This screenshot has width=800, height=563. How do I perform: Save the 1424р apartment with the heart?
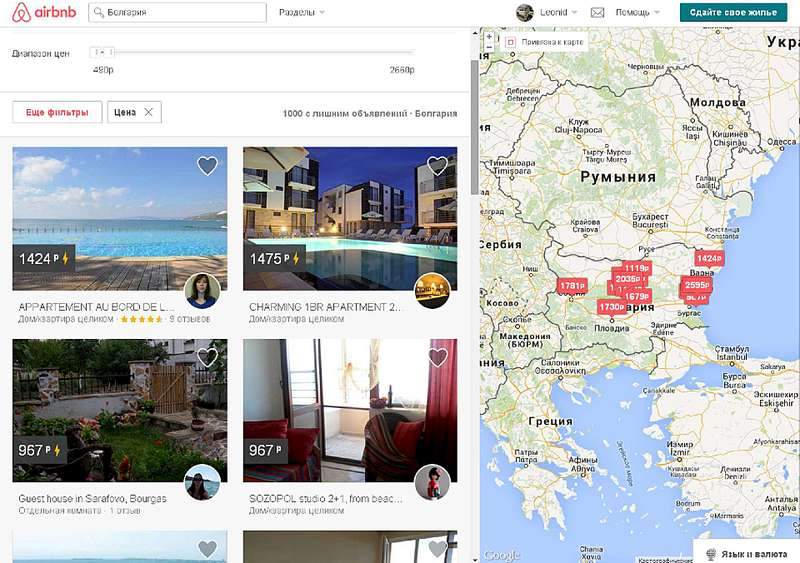[207, 166]
